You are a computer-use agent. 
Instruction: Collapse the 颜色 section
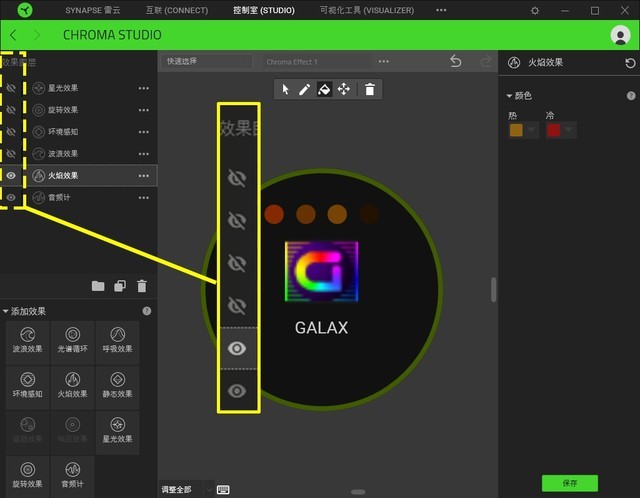[509, 96]
